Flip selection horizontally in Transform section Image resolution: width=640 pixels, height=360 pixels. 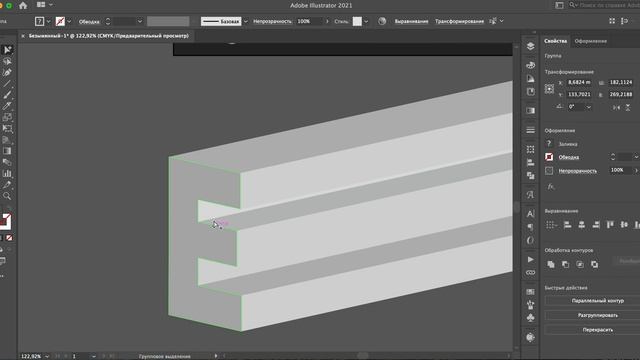[x=616, y=107]
